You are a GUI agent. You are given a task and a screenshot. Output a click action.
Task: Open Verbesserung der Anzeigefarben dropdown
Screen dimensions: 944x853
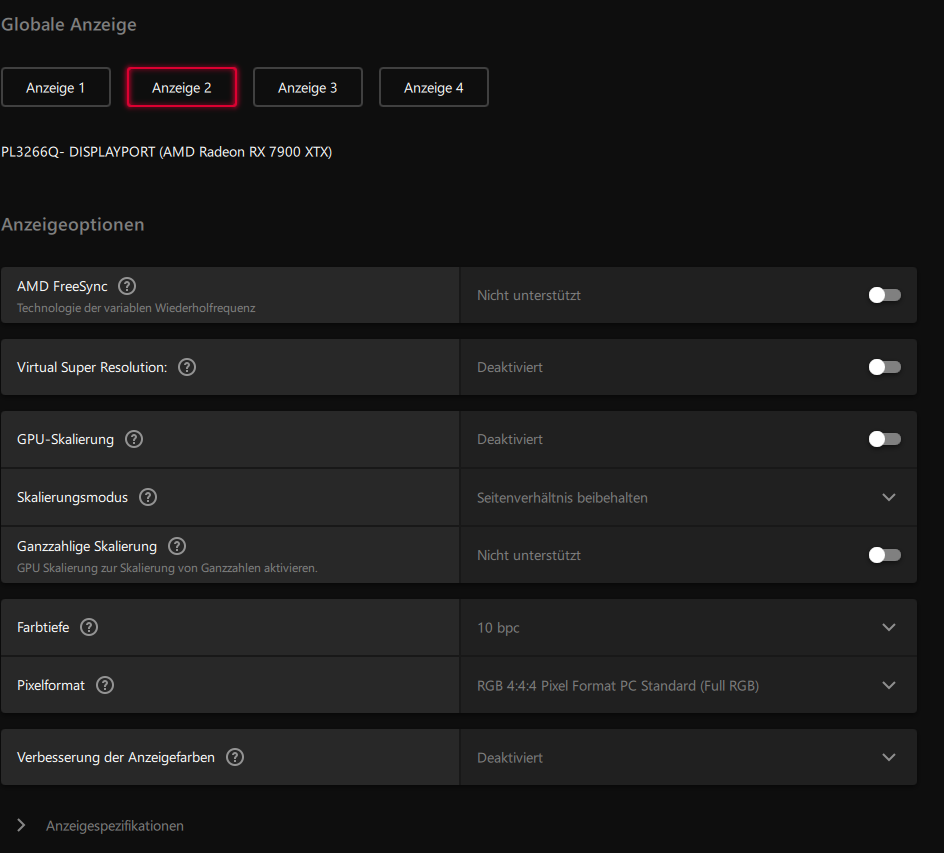888,757
